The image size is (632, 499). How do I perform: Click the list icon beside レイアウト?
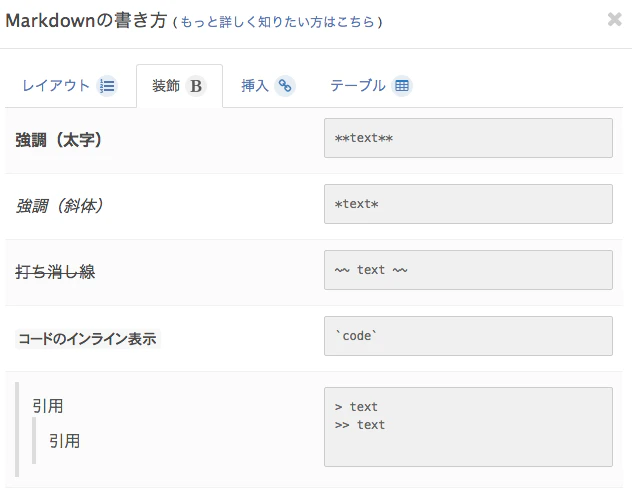pos(107,86)
